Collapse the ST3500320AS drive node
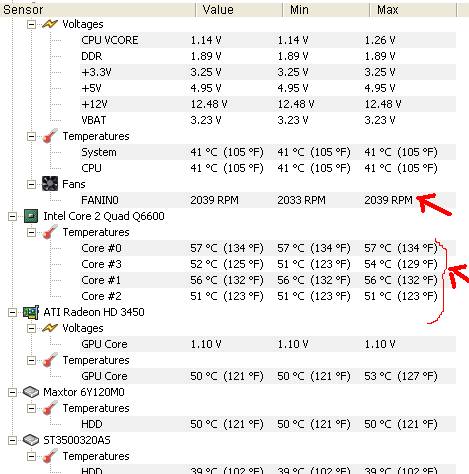 [x=12, y=440]
